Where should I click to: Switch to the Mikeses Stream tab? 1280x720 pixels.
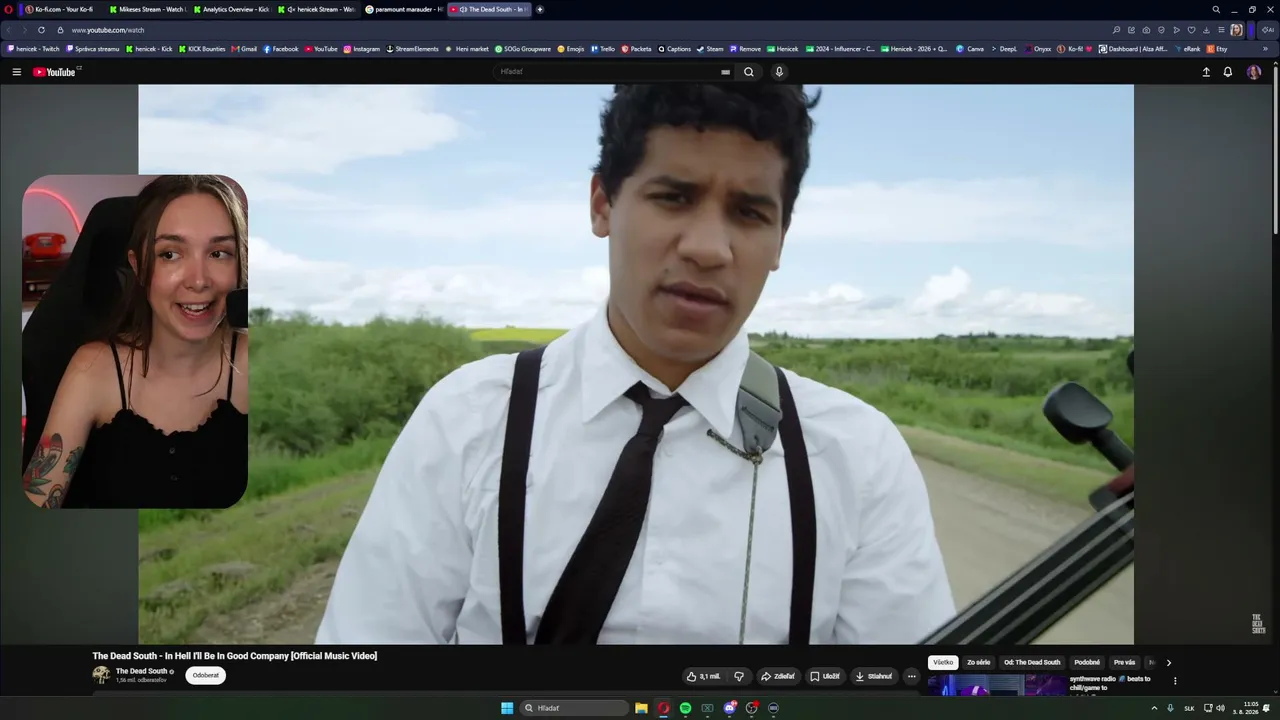146,9
